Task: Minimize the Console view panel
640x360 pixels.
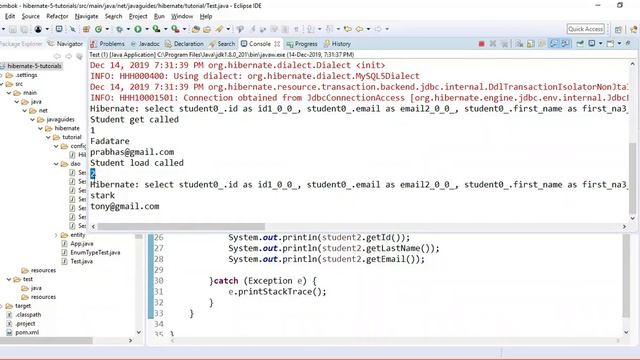Action: pyautogui.click(x=628, y=43)
